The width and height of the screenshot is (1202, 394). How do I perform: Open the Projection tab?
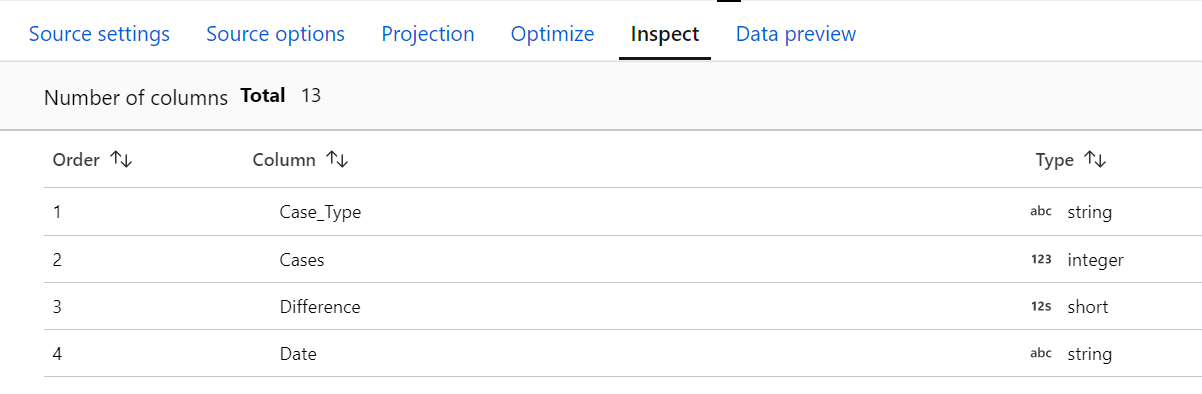[428, 34]
